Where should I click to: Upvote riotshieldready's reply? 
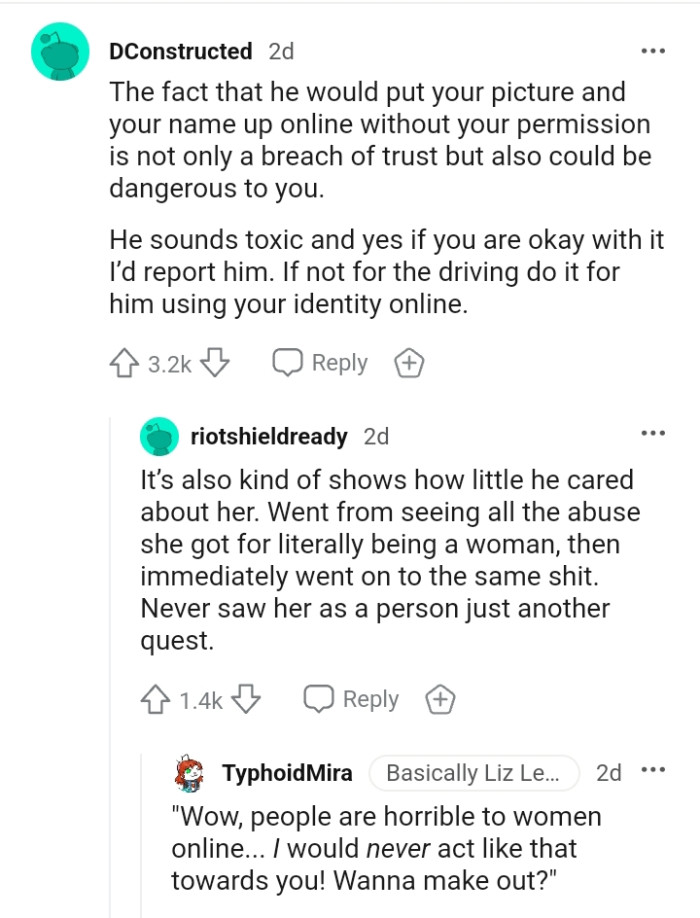tap(153, 699)
